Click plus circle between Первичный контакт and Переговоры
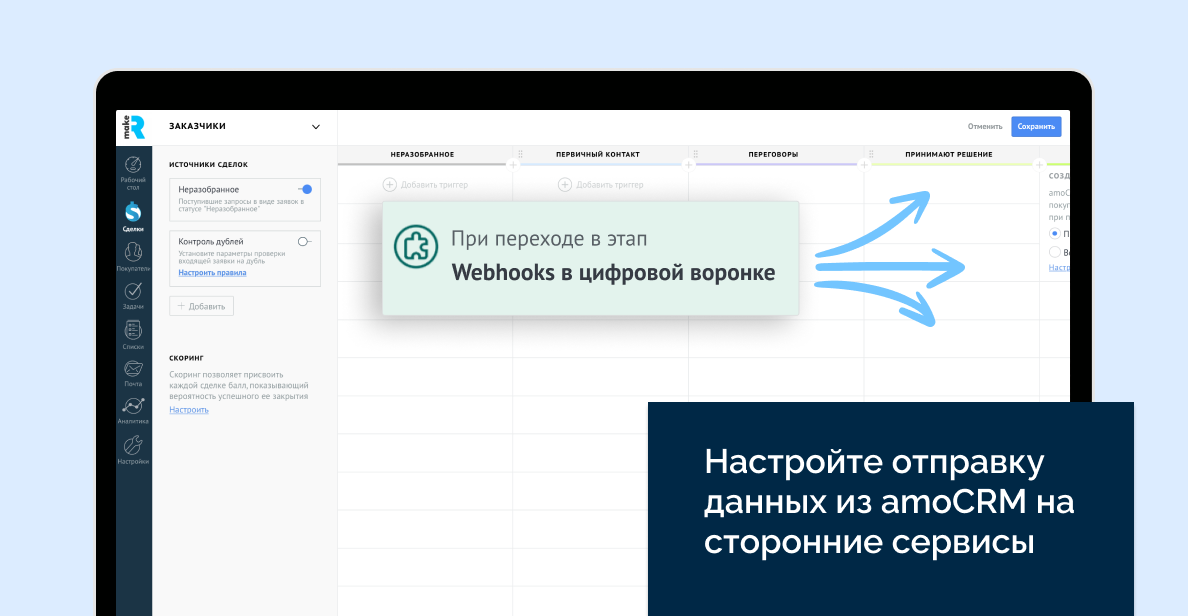This screenshot has height=616, width=1188. point(689,164)
